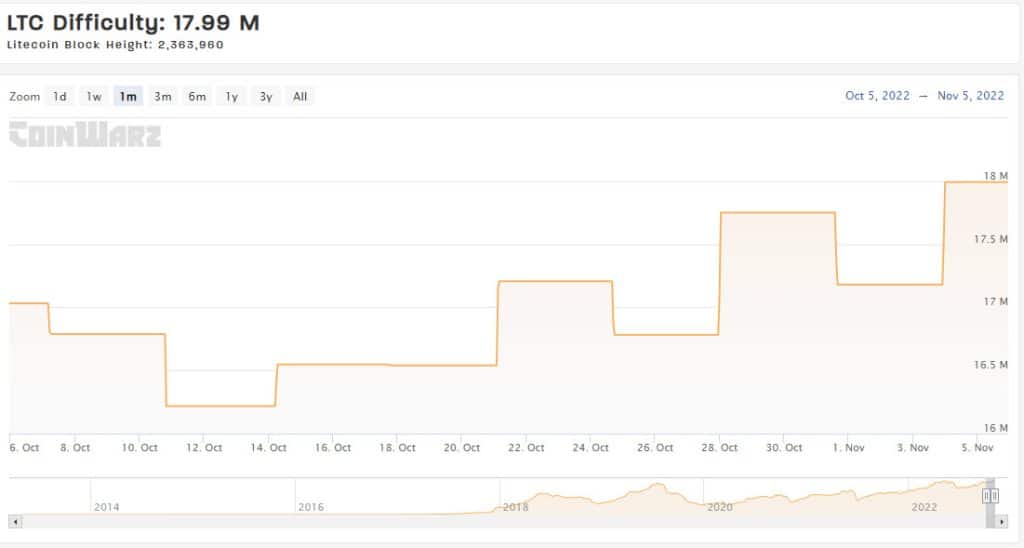This screenshot has width=1024, height=548.
Task: Click the '16. Oct' axis label
Action: (x=333, y=447)
